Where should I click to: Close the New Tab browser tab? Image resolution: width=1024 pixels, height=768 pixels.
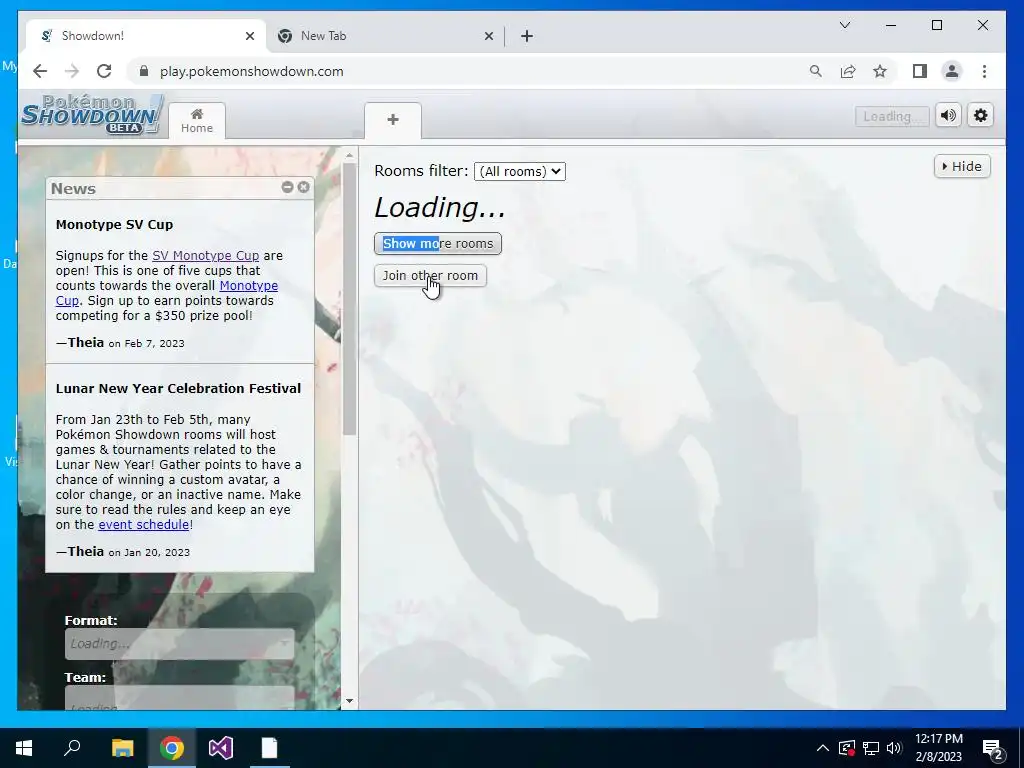[x=488, y=36]
